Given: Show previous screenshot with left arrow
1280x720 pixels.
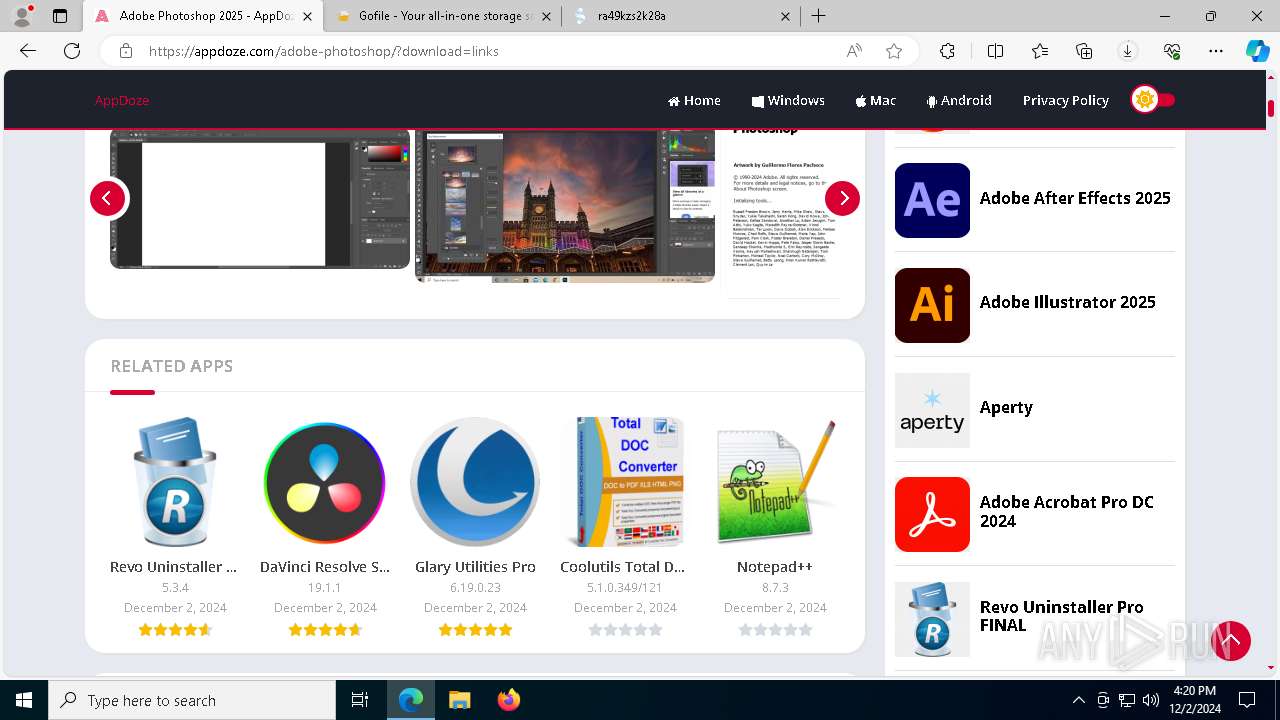Looking at the screenshot, I should pos(107,198).
